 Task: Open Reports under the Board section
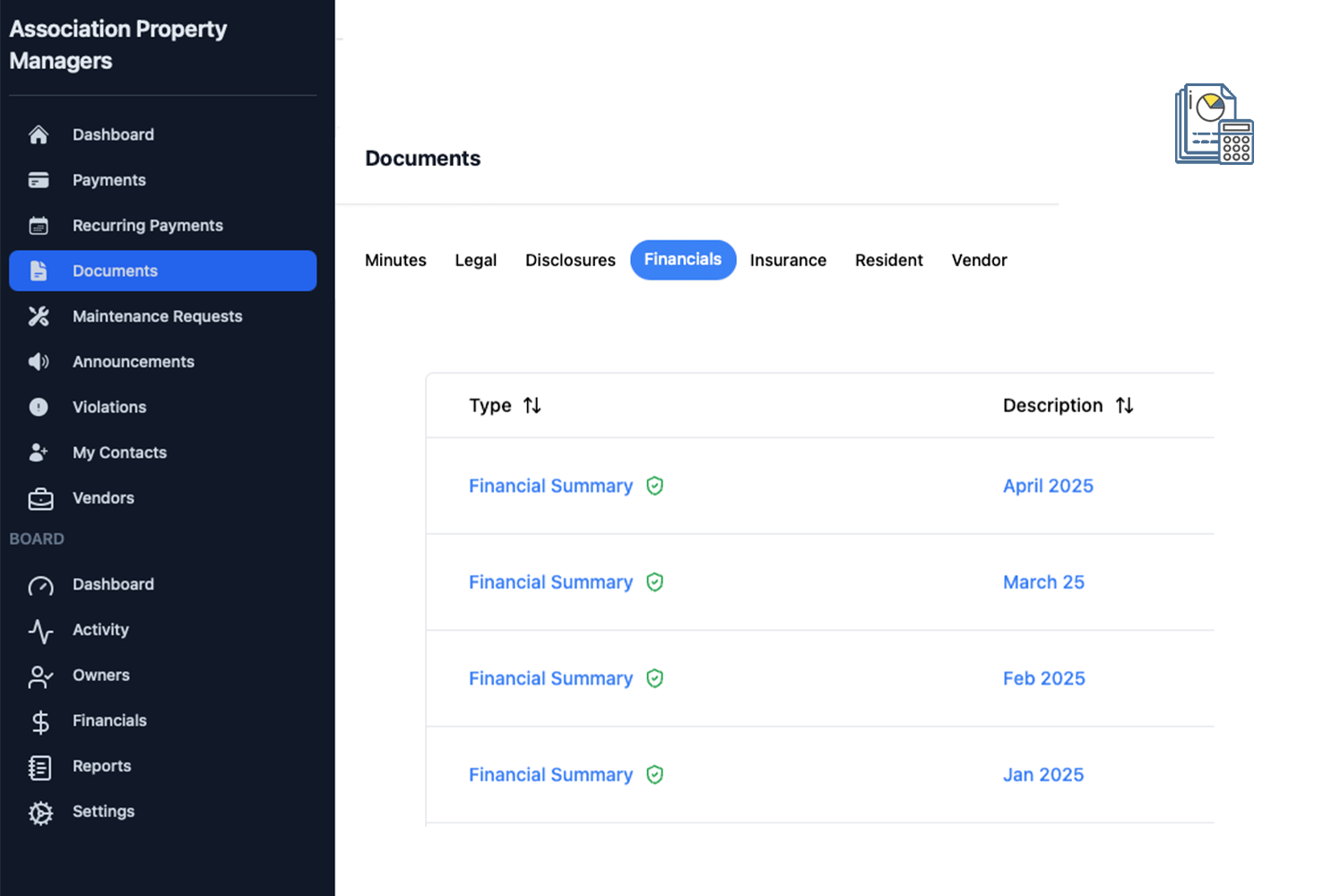(x=162, y=766)
